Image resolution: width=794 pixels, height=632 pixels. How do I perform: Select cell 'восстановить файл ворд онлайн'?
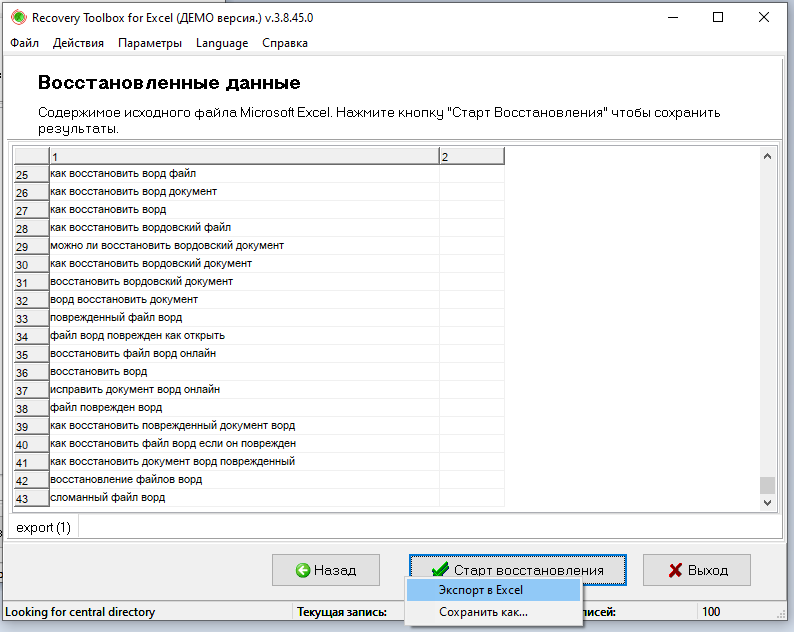[244, 353]
